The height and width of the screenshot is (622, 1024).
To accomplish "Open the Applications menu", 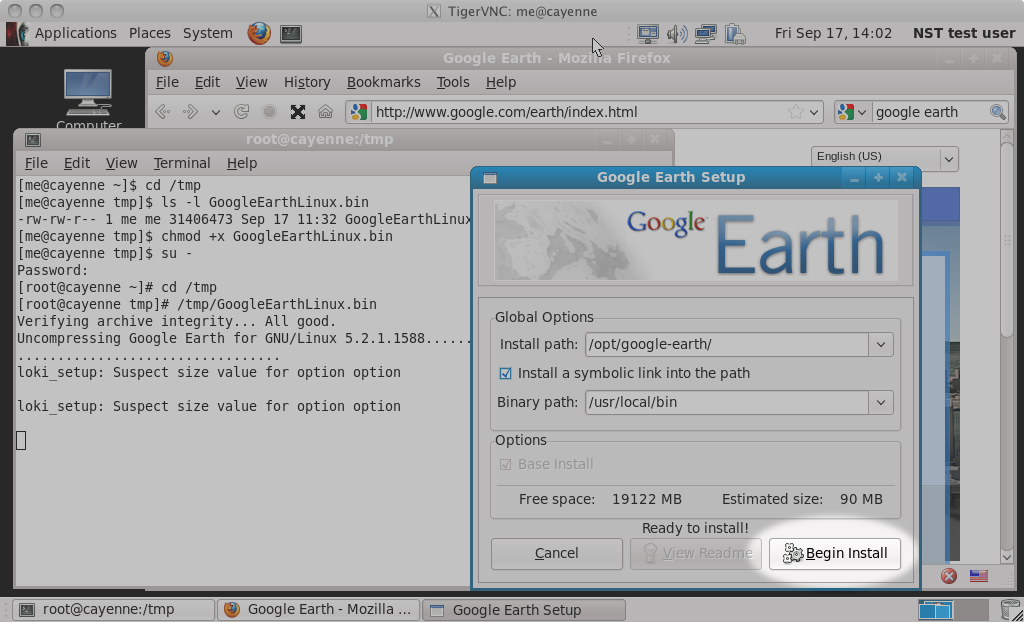I will [x=76, y=33].
